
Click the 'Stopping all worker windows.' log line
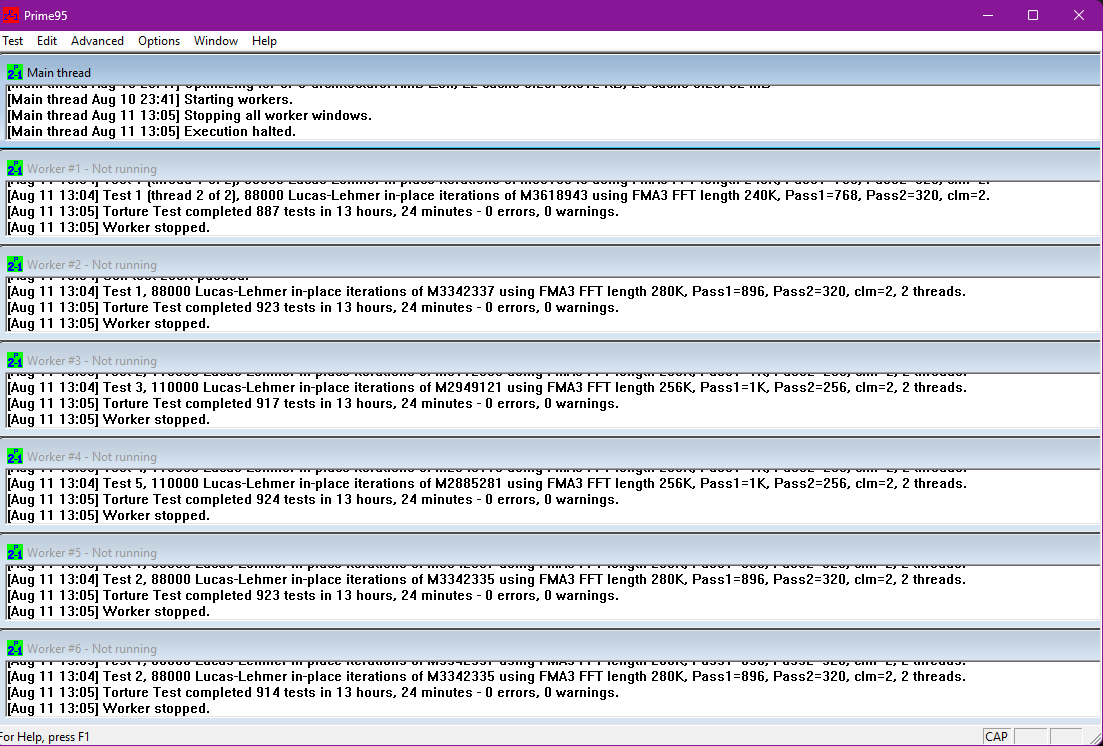point(190,115)
